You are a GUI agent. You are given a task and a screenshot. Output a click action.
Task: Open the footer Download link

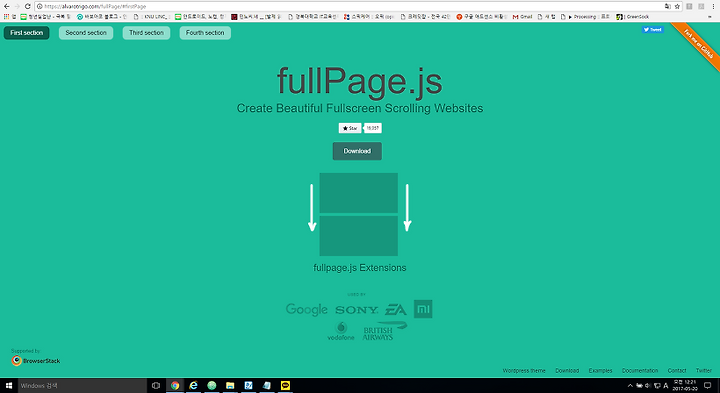click(x=567, y=371)
